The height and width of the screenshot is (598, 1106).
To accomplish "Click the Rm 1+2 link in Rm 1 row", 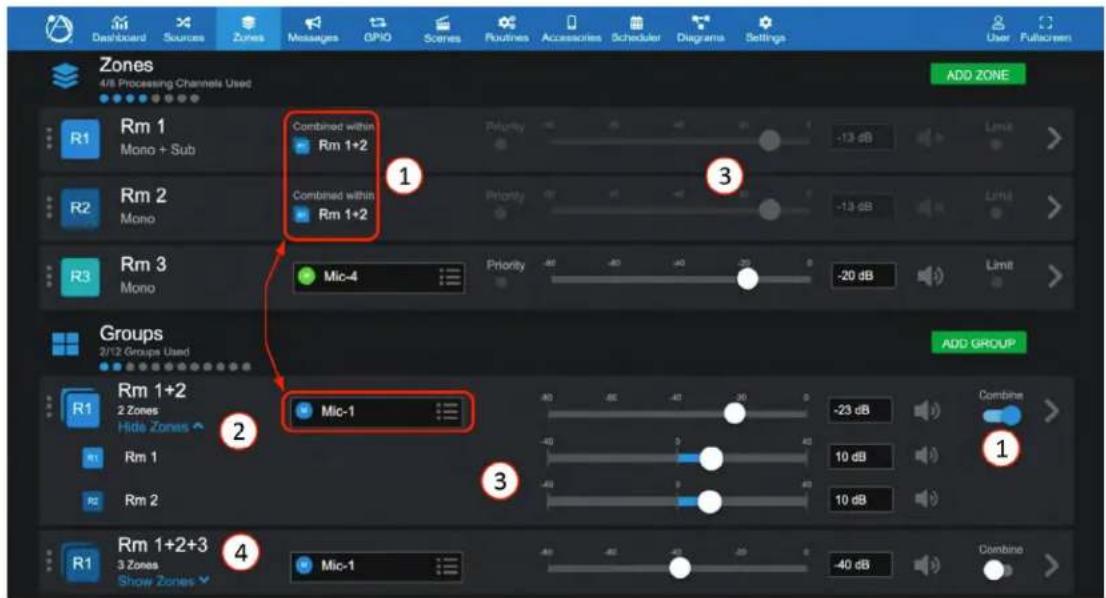I will pyautogui.click(x=343, y=146).
